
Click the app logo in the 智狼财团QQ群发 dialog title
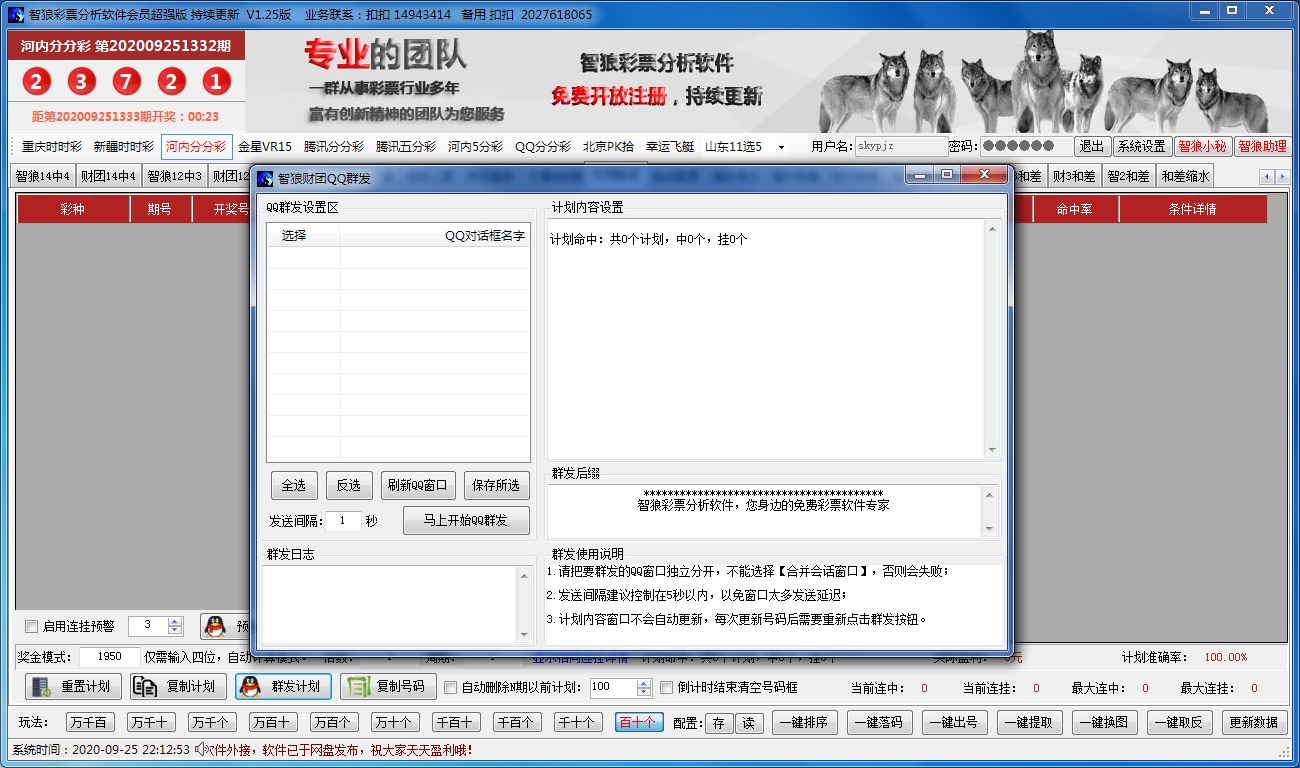click(x=265, y=178)
